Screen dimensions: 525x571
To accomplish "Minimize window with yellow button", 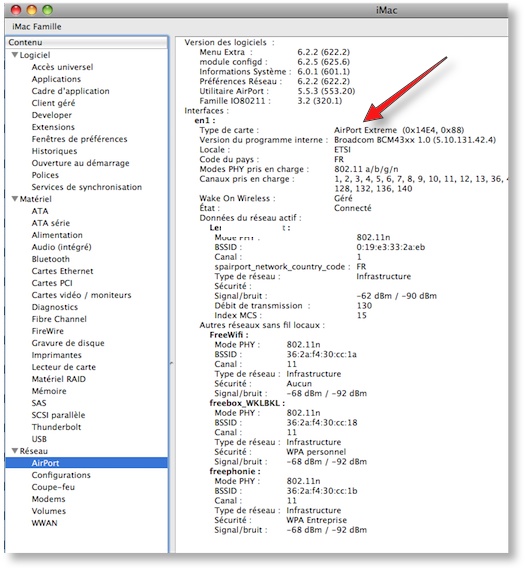I will (32, 10).
